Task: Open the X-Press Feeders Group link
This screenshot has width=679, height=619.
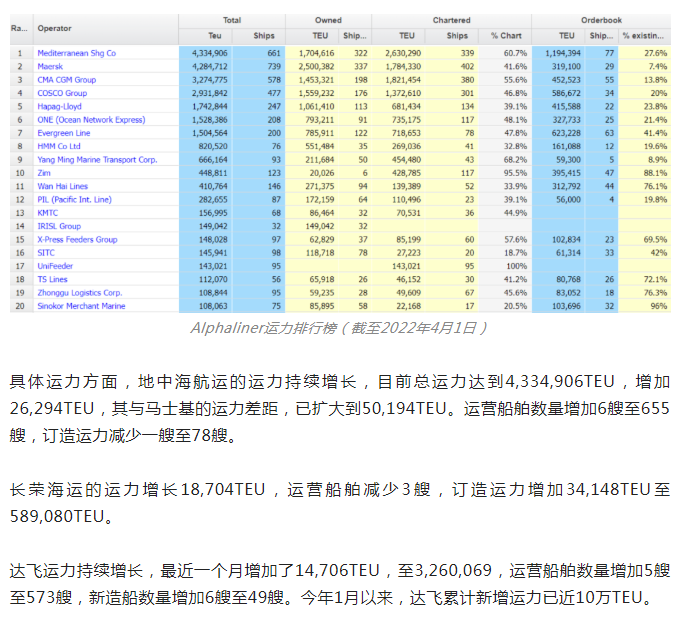Action: pyautogui.click(x=77, y=240)
